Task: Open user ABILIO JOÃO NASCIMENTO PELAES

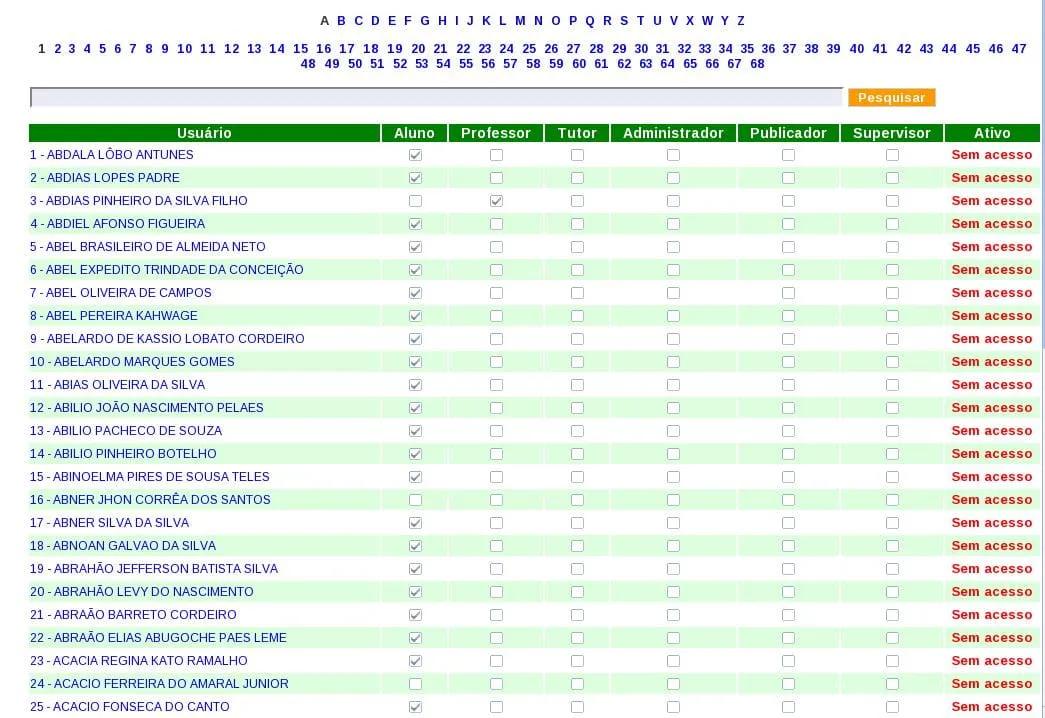Action: pyautogui.click(x=147, y=408)
